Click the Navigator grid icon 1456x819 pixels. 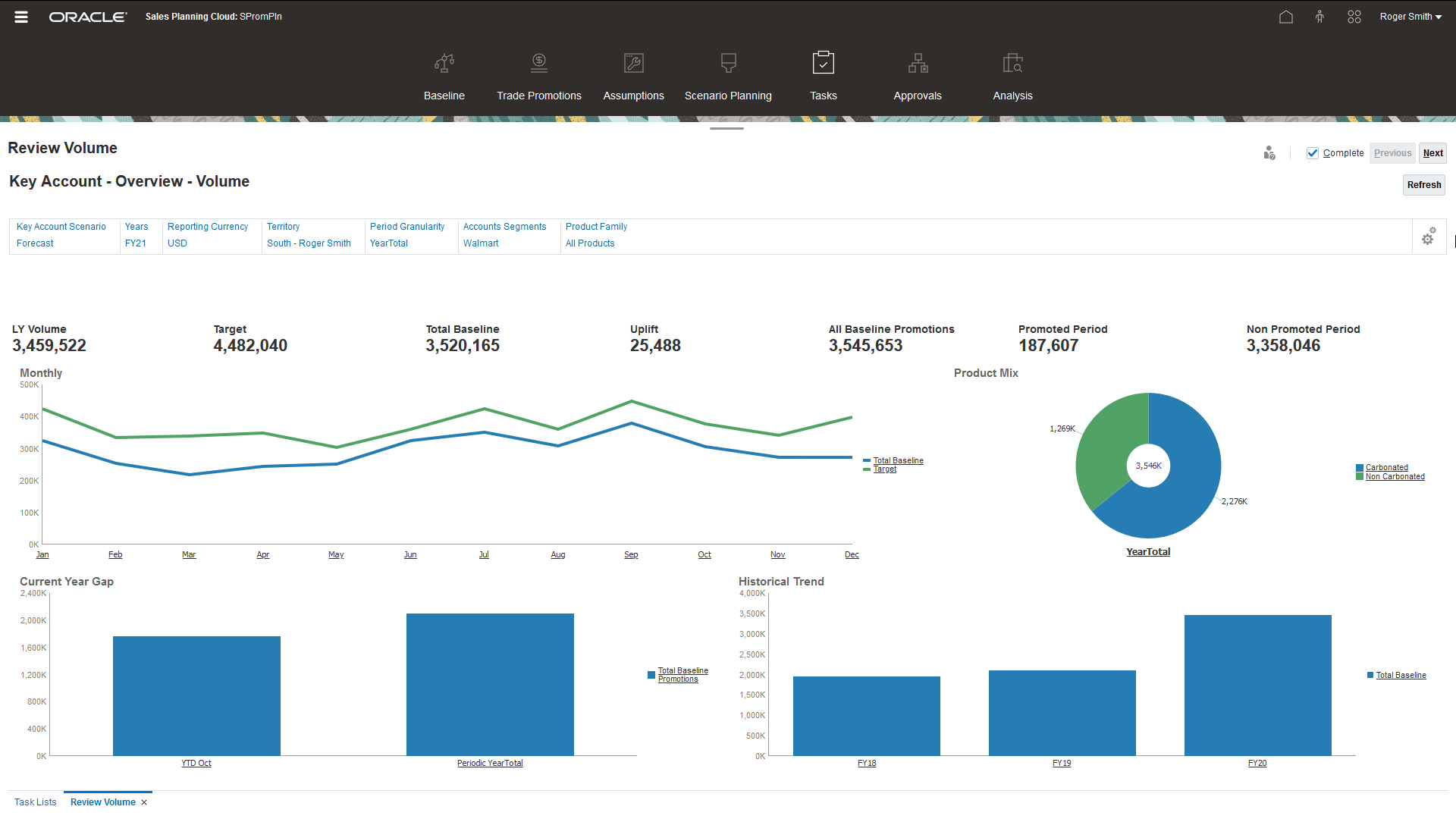click(x=1354, y=16)
